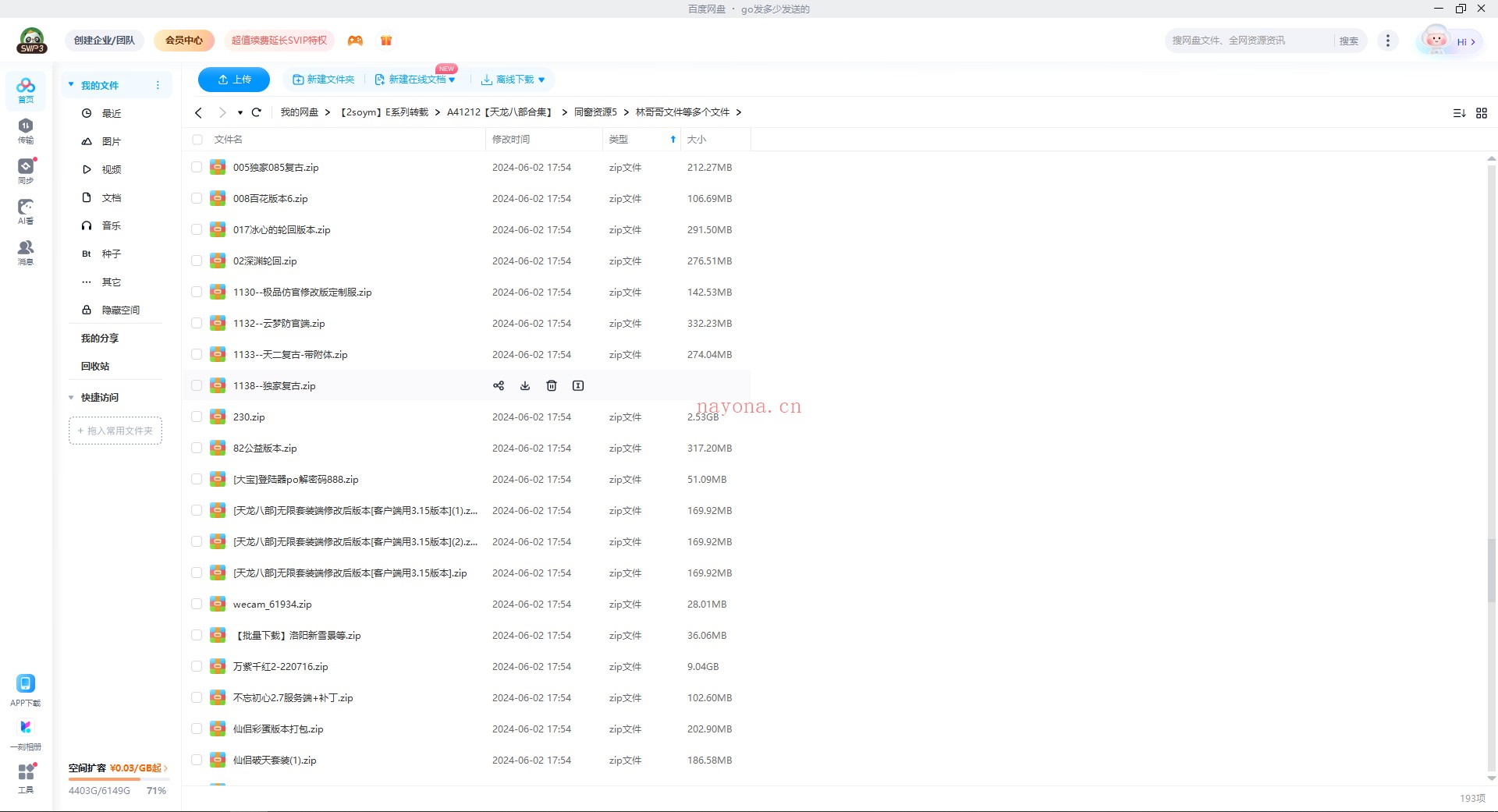
Task: Open more actions icon for 1138--独家复古.zip
Action: (578, 385)
